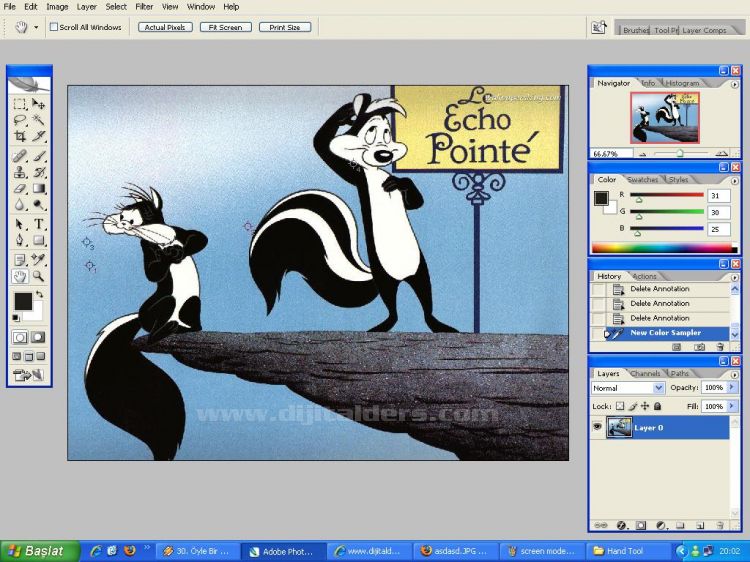Enable Scroll All Windows checkbox
This screenshot has width=750, height=562.
(54, 27)
